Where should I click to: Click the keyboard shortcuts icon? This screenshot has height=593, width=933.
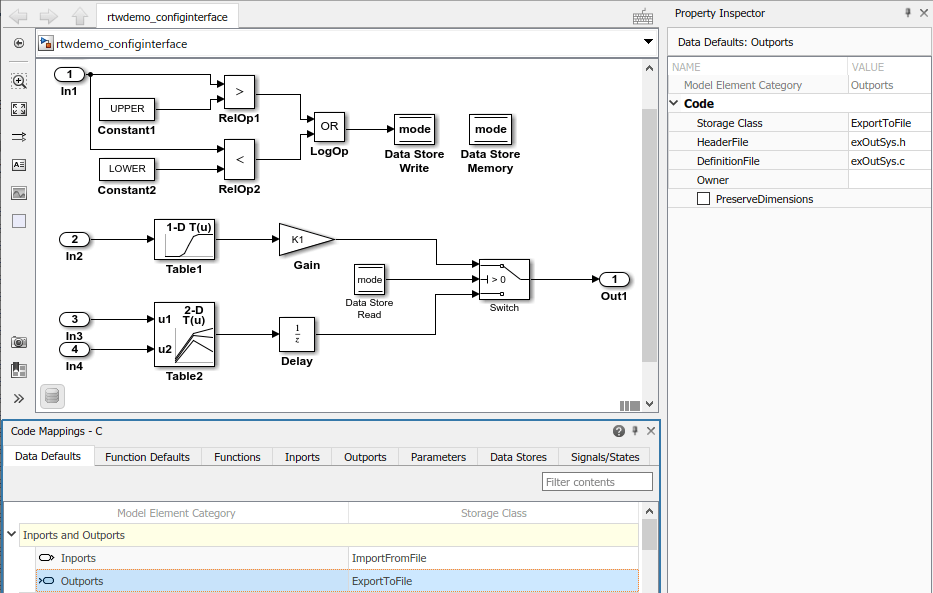point(643,17)
